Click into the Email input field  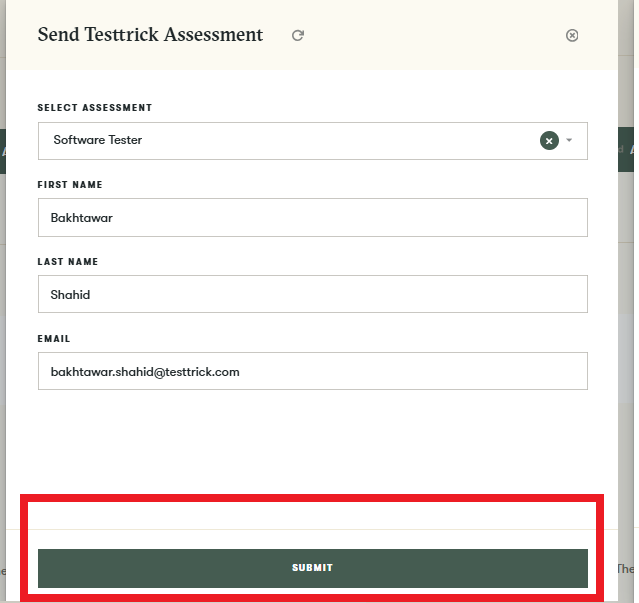[x=313, y=371]
